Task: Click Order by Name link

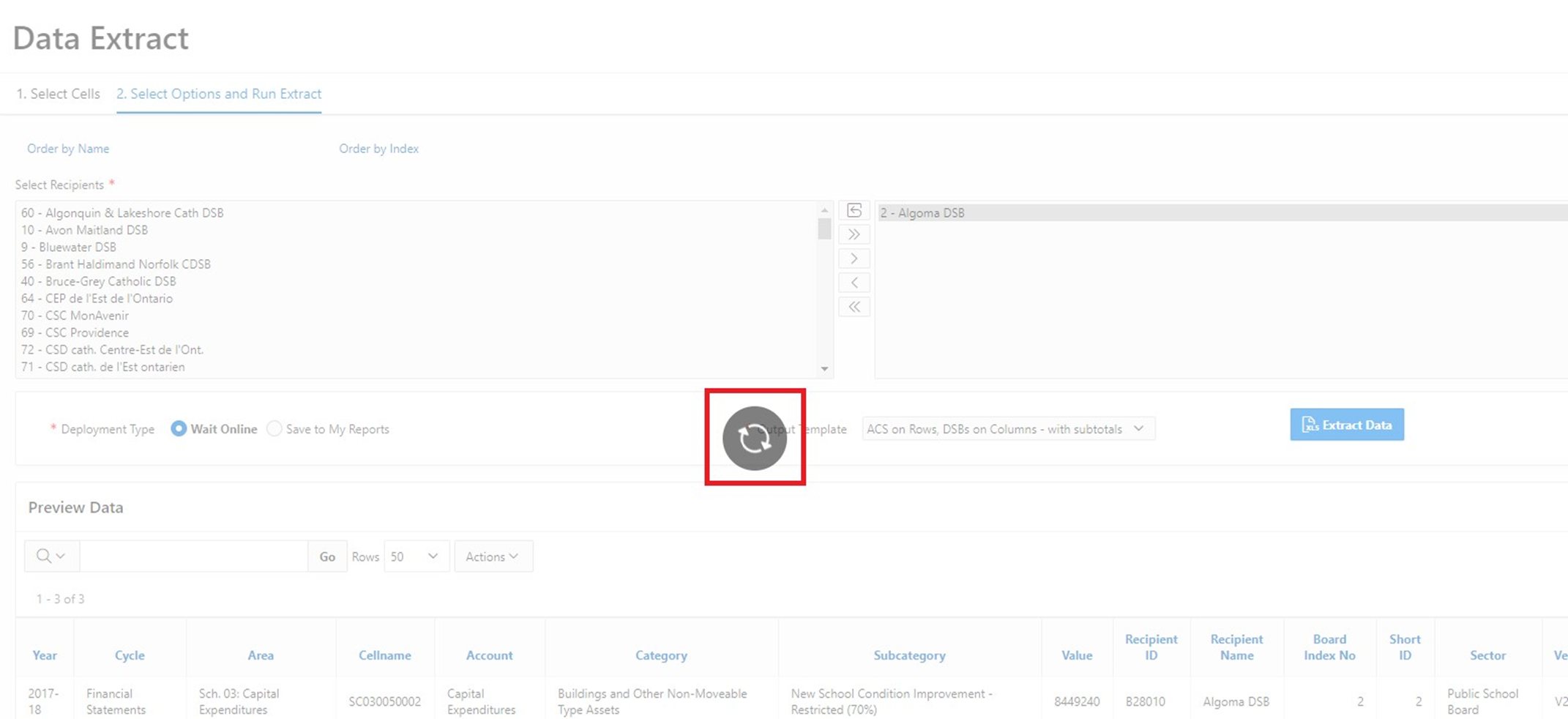Action: [x=68, y=149]
